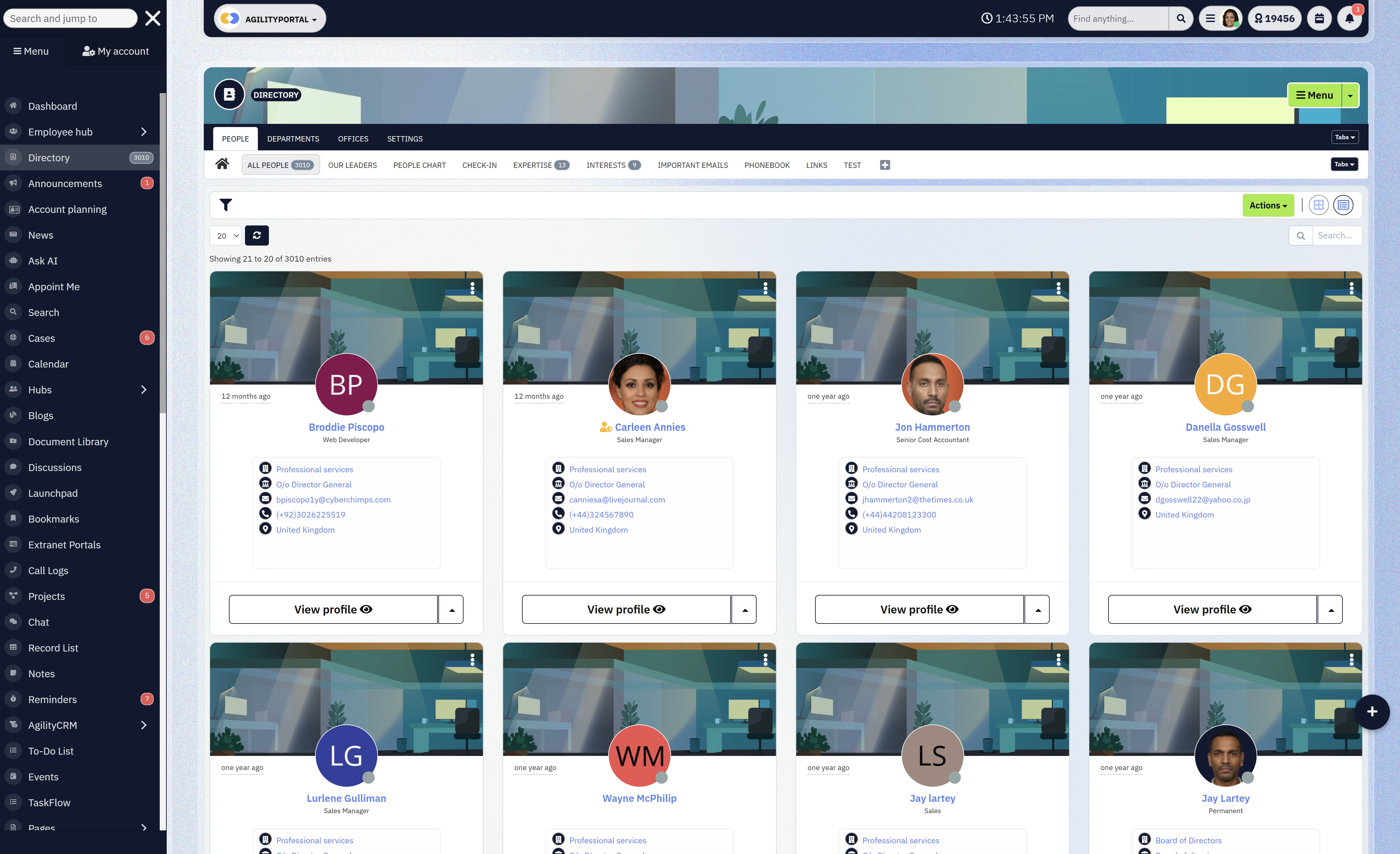Image resolution: width=1400 pixels, height=854 pixels.
Task: View profile of Jon Hammerton
Action: tap(919, 609)
